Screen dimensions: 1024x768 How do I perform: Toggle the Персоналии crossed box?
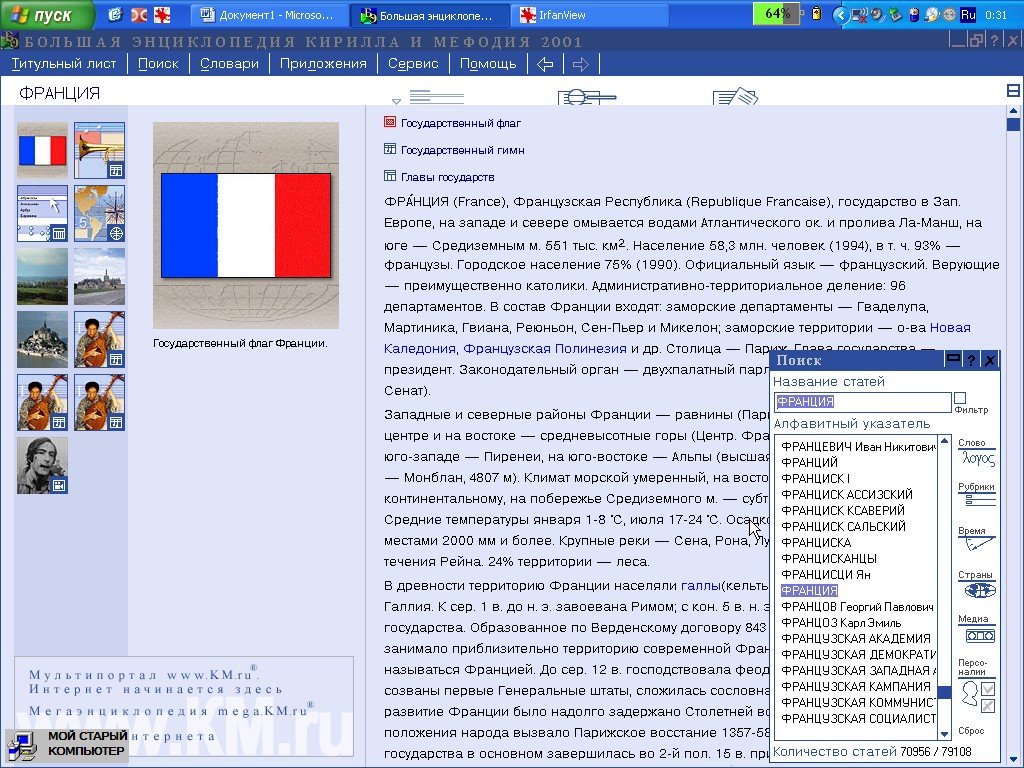click(988, 706)
